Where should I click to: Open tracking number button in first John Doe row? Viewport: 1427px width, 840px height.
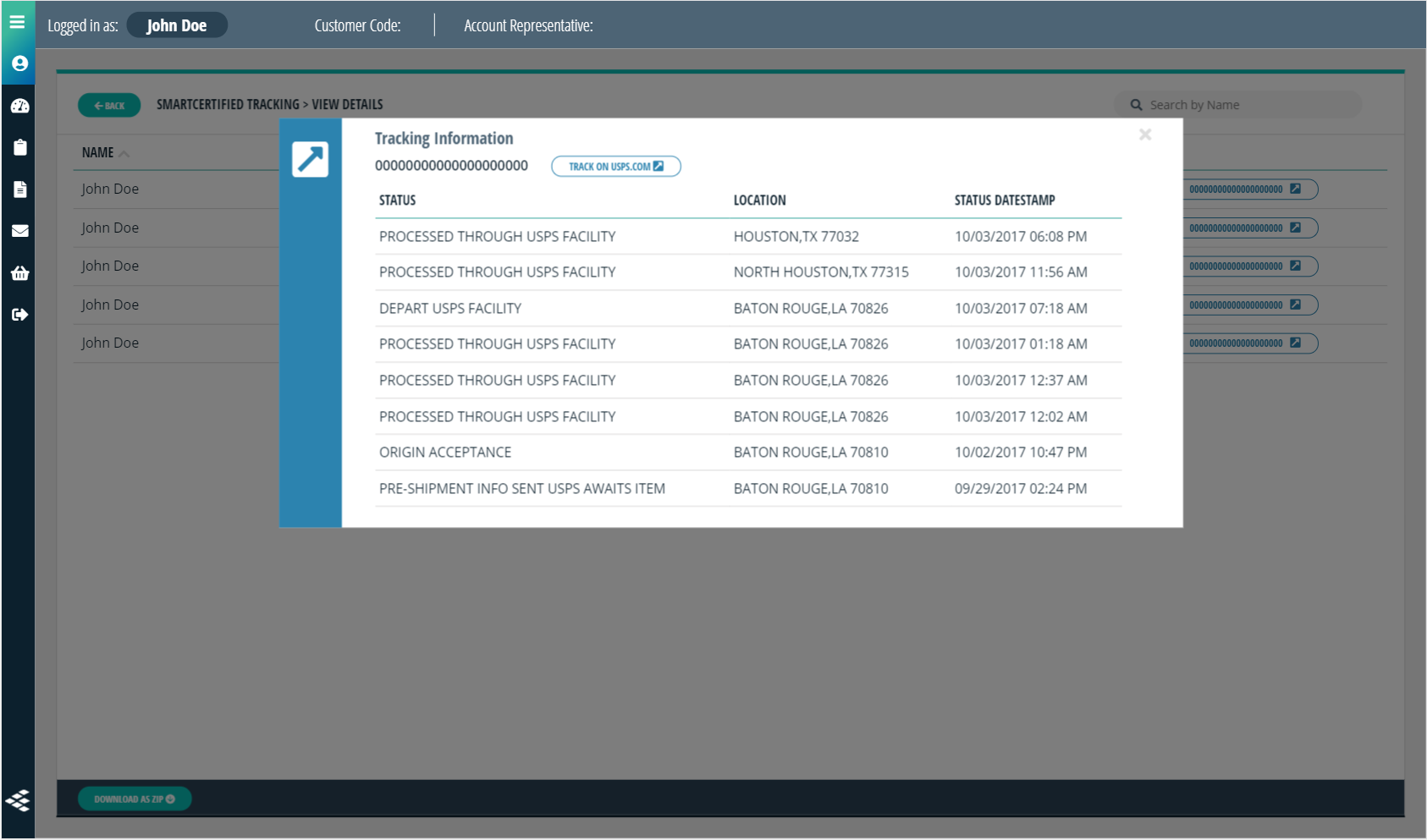(x=1249, y=189)
